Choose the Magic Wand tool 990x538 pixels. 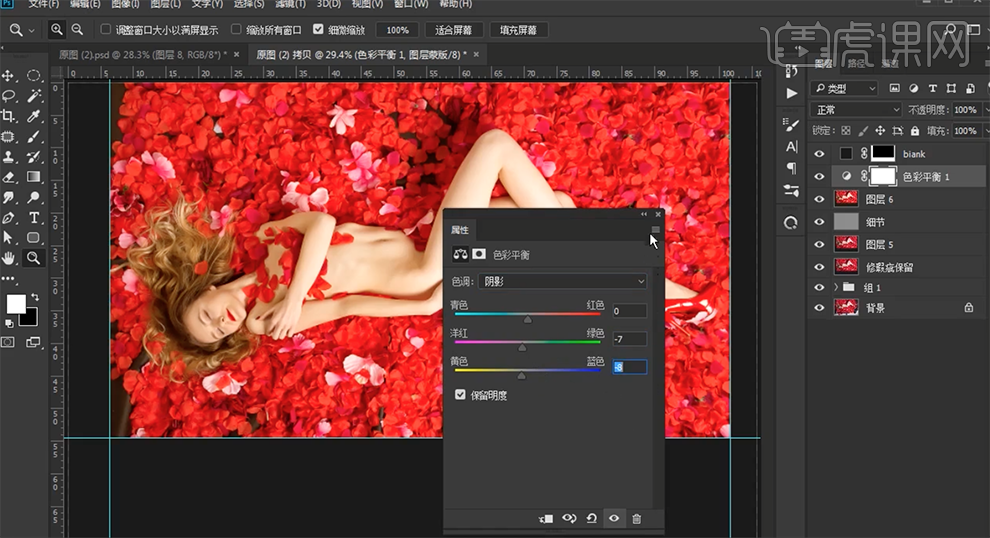pyautogui.click(x=34, y=96)
